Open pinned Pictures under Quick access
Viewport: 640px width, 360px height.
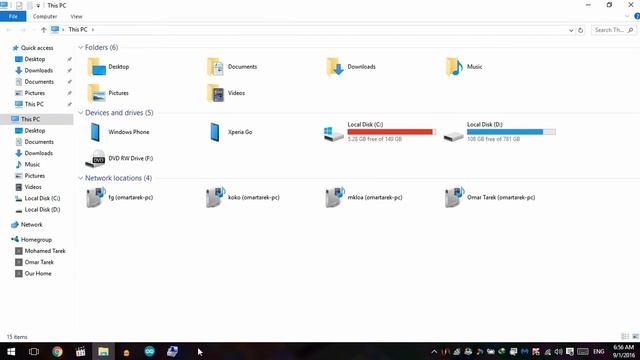pyautogui.click(x=30, y=93)
